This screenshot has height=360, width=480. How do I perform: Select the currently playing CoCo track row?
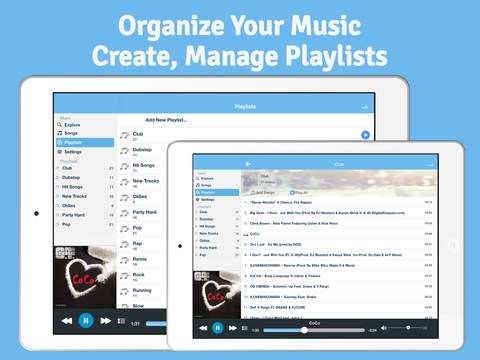pos(338,234)
